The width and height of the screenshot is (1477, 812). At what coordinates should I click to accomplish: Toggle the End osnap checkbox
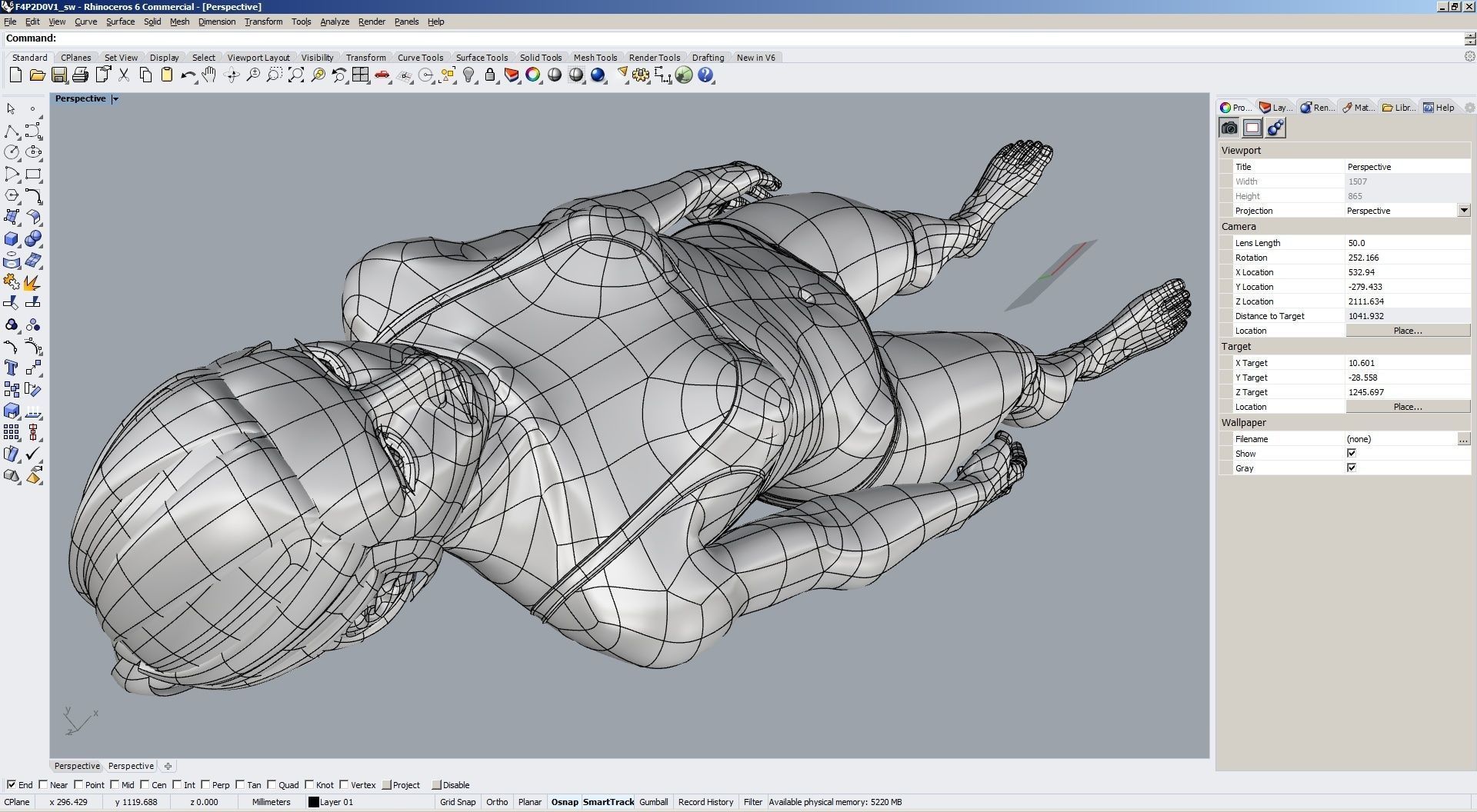pyautogui.click(x=12, y=784)
